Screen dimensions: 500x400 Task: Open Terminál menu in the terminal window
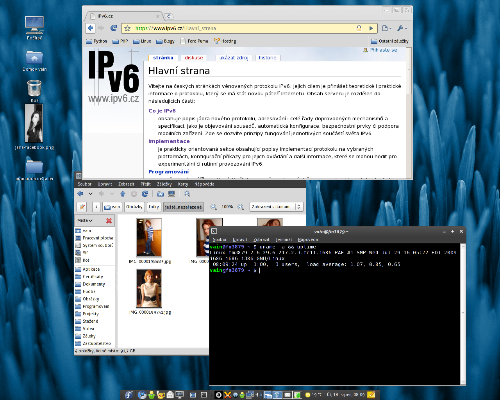[x=284, y=240]
